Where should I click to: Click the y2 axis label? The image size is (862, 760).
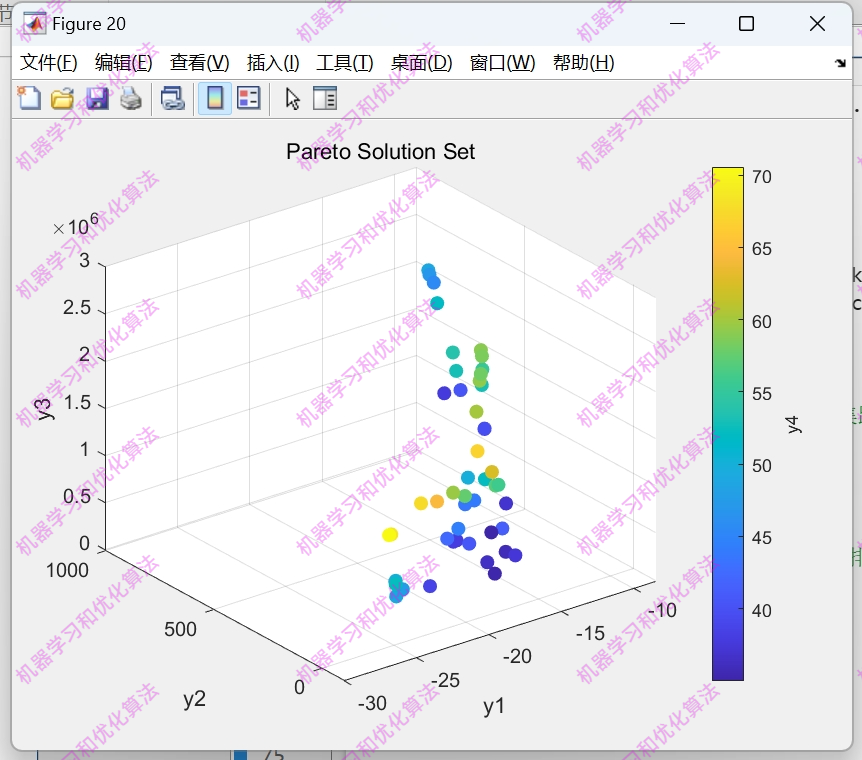[195, 699]
